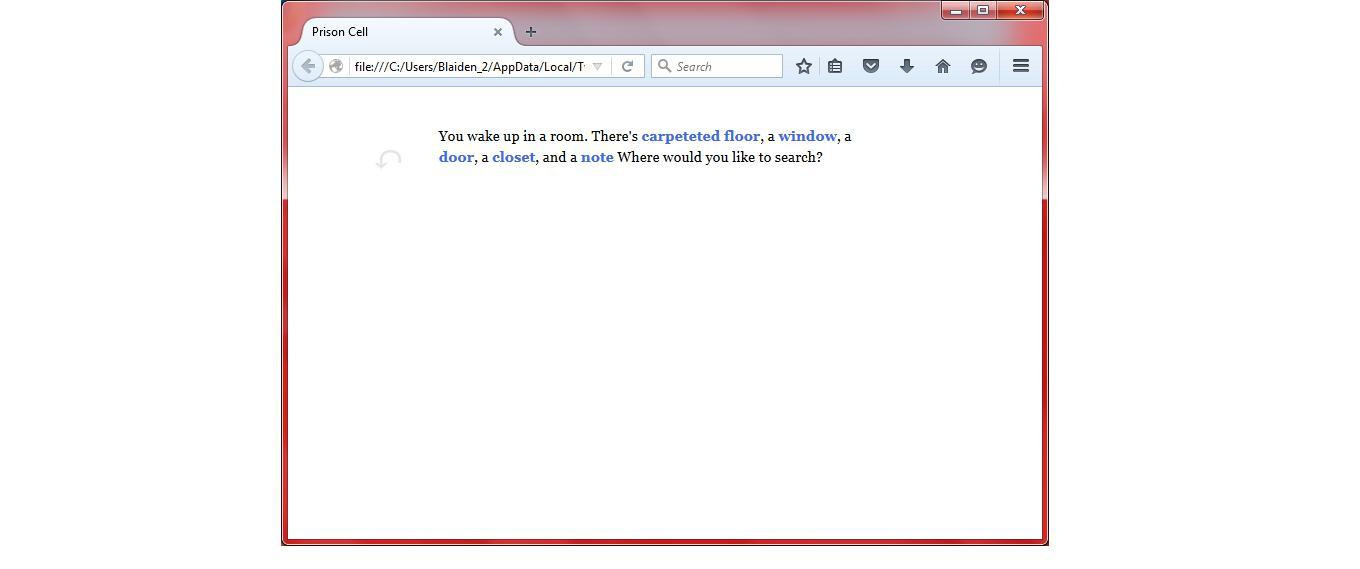Click the magnifier icon in search box
The width and height of the screenshot is (1360, 569).
click(x=664, y=66)
